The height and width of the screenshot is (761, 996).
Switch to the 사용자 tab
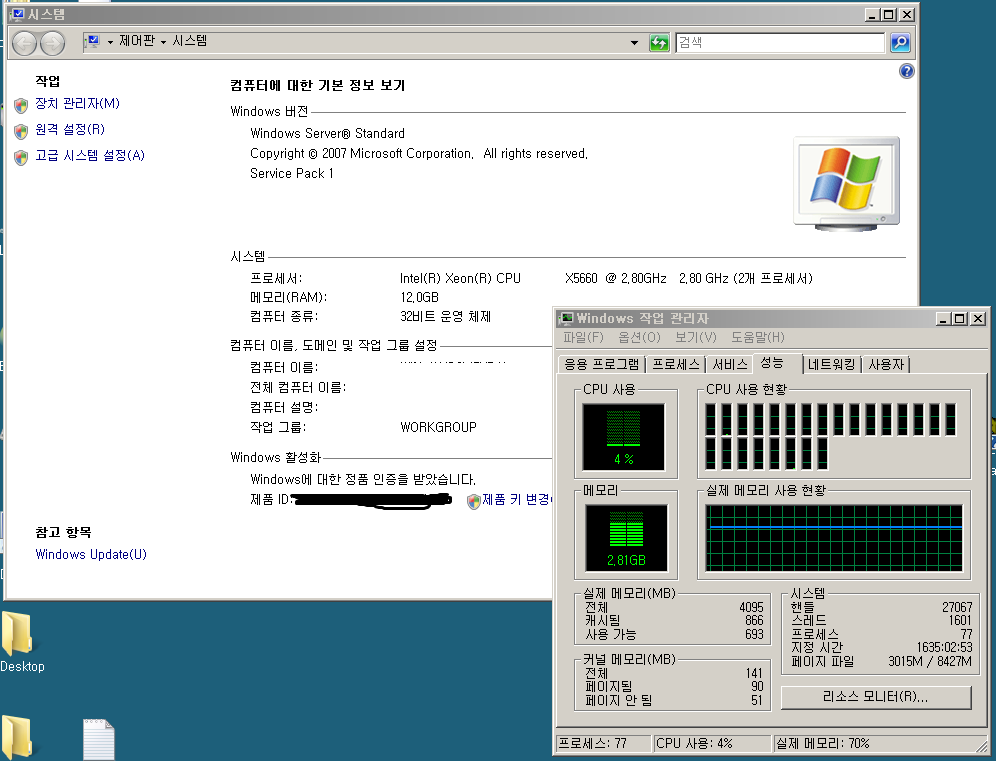click(885, 365)
